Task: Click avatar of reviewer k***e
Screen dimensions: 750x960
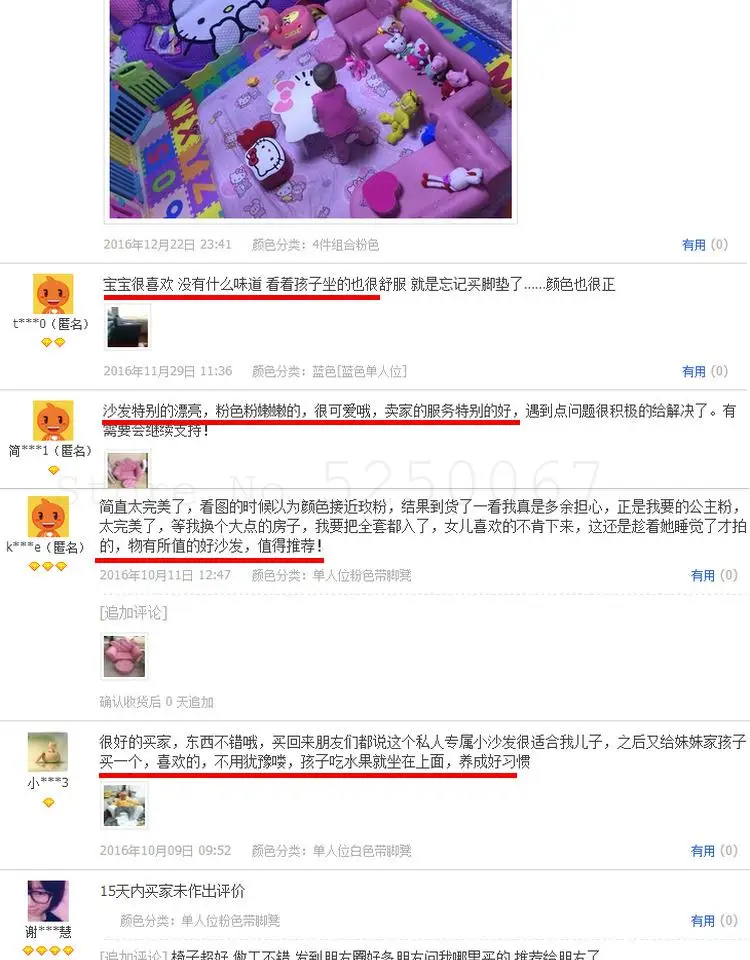Action: pyautogui.click(x=48, y=517)
